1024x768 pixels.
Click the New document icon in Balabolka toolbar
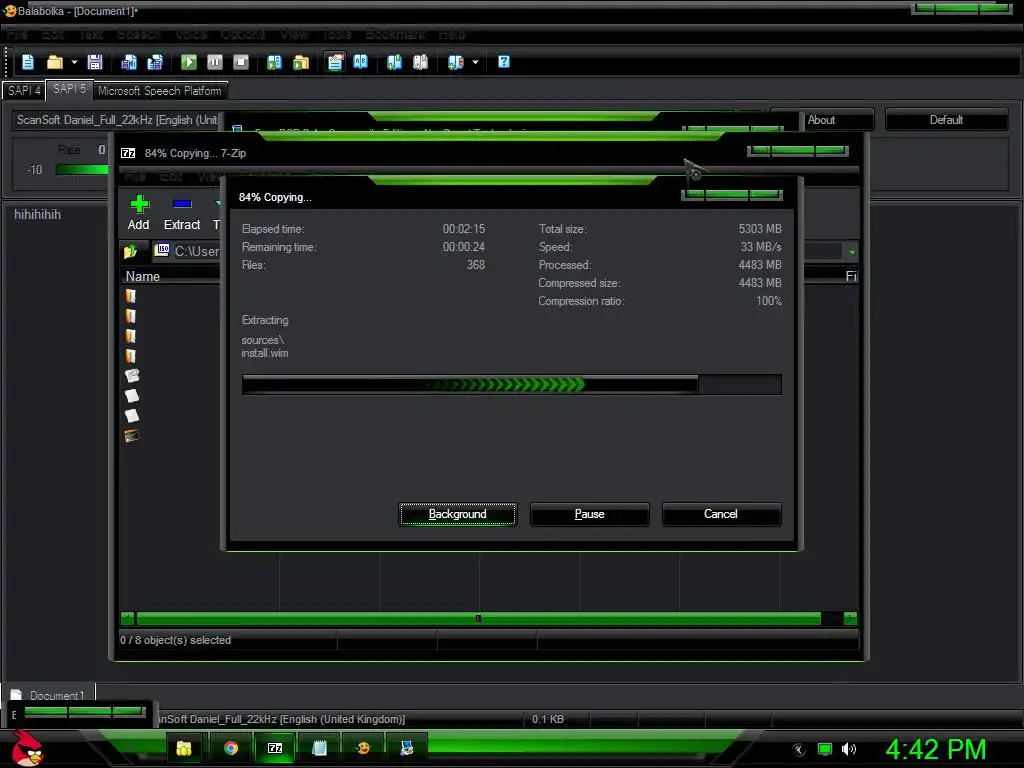pyautogui.click(x=27, y=62)
